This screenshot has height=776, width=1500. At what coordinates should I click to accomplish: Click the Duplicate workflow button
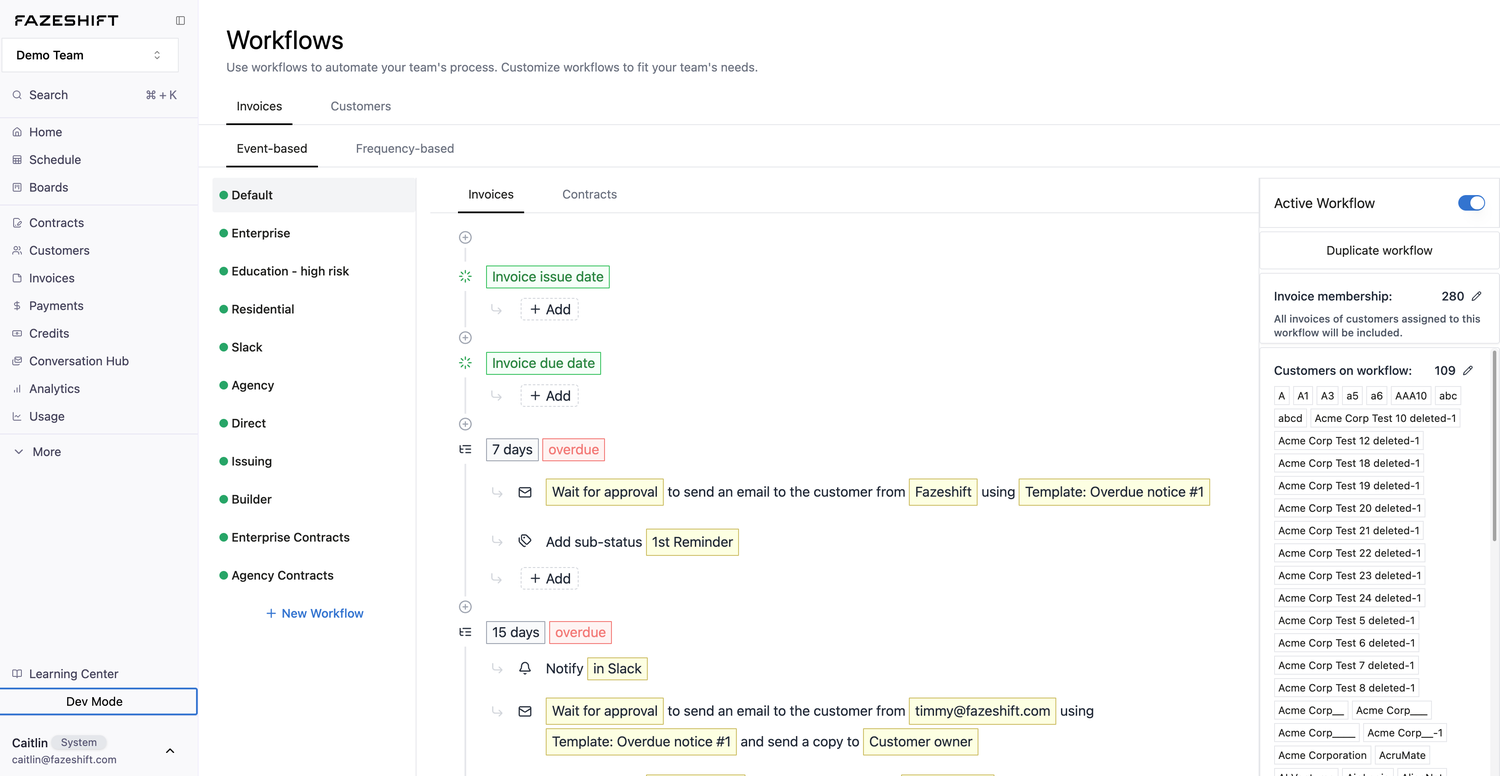(x=1379, y=250)
